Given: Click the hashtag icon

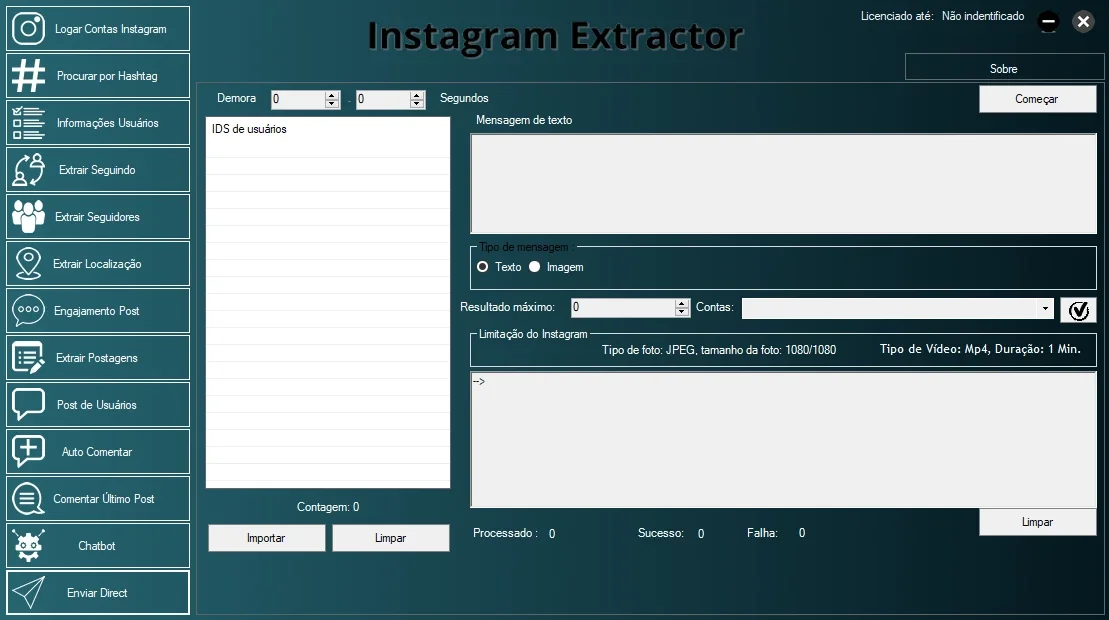Looking at the screenshot, I should [28, 76].
